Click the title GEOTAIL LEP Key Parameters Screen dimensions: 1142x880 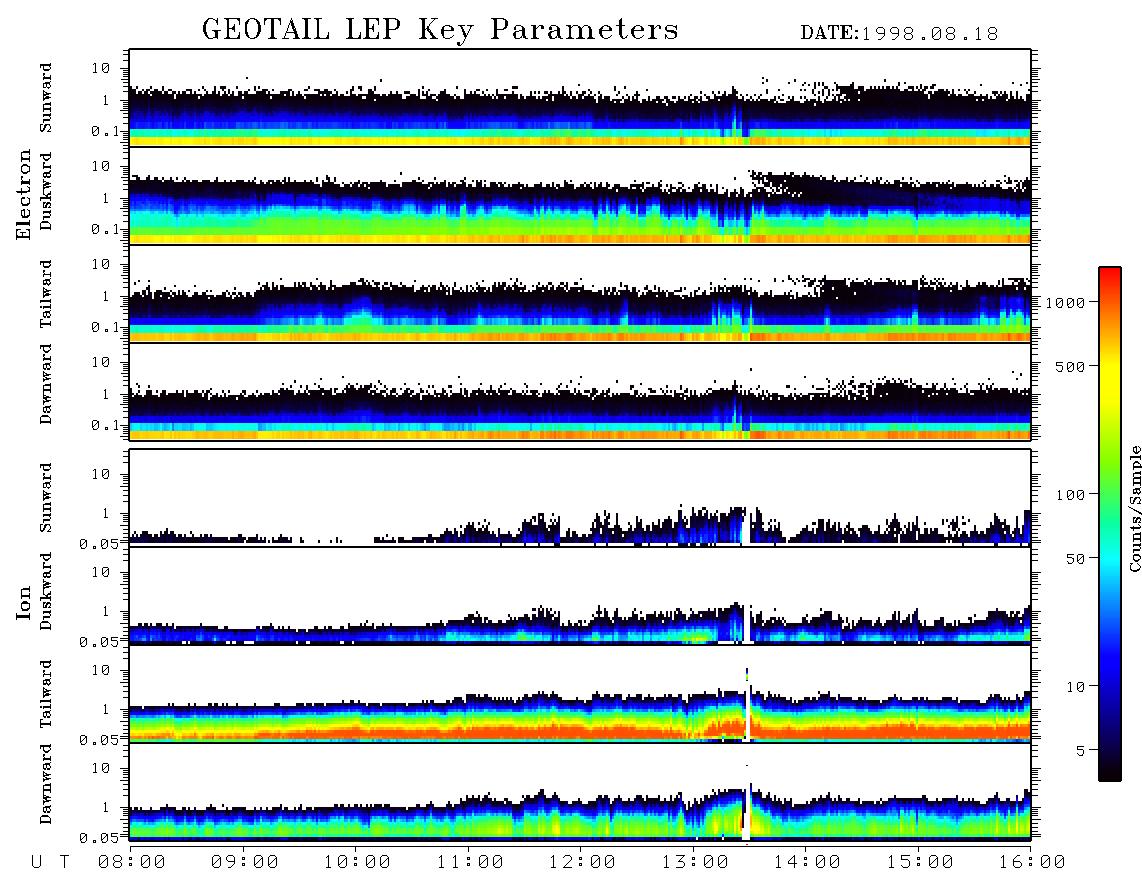pyautogui.click(x=440, y=30)
